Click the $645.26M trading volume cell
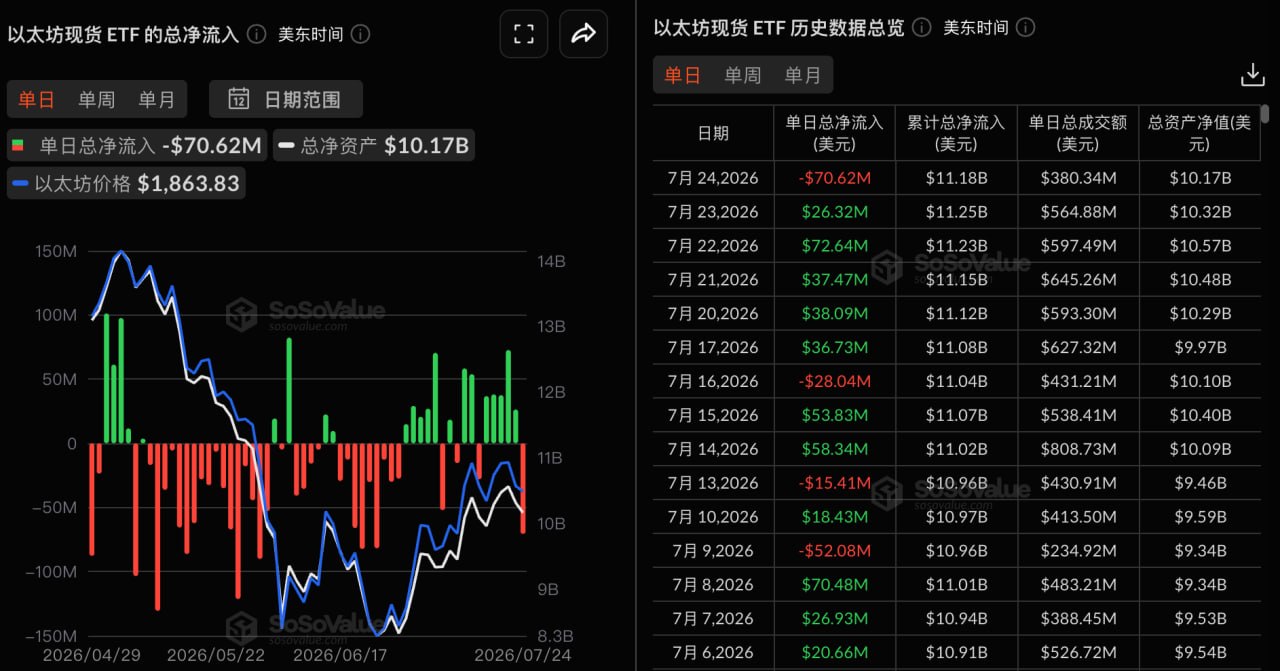This screenshot has height=671, width=1280. click(1078, 280)
